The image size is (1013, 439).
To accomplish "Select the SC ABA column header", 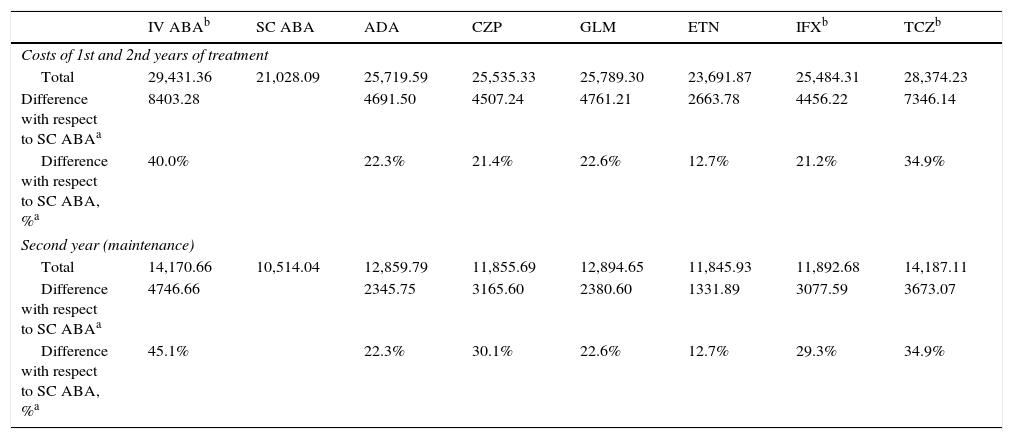I will pyautogui.click(x=285, y=28).
